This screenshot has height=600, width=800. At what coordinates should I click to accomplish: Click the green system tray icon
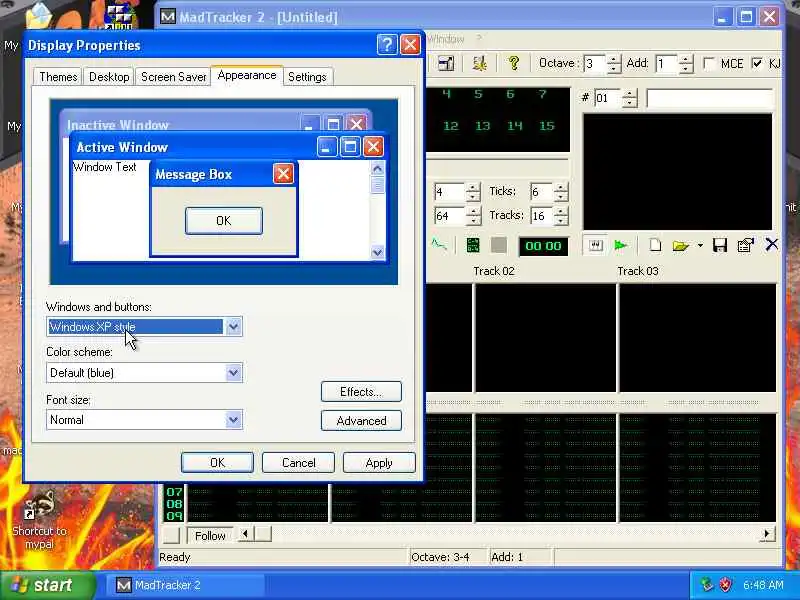pyautogui.click(x=707, y=585)
